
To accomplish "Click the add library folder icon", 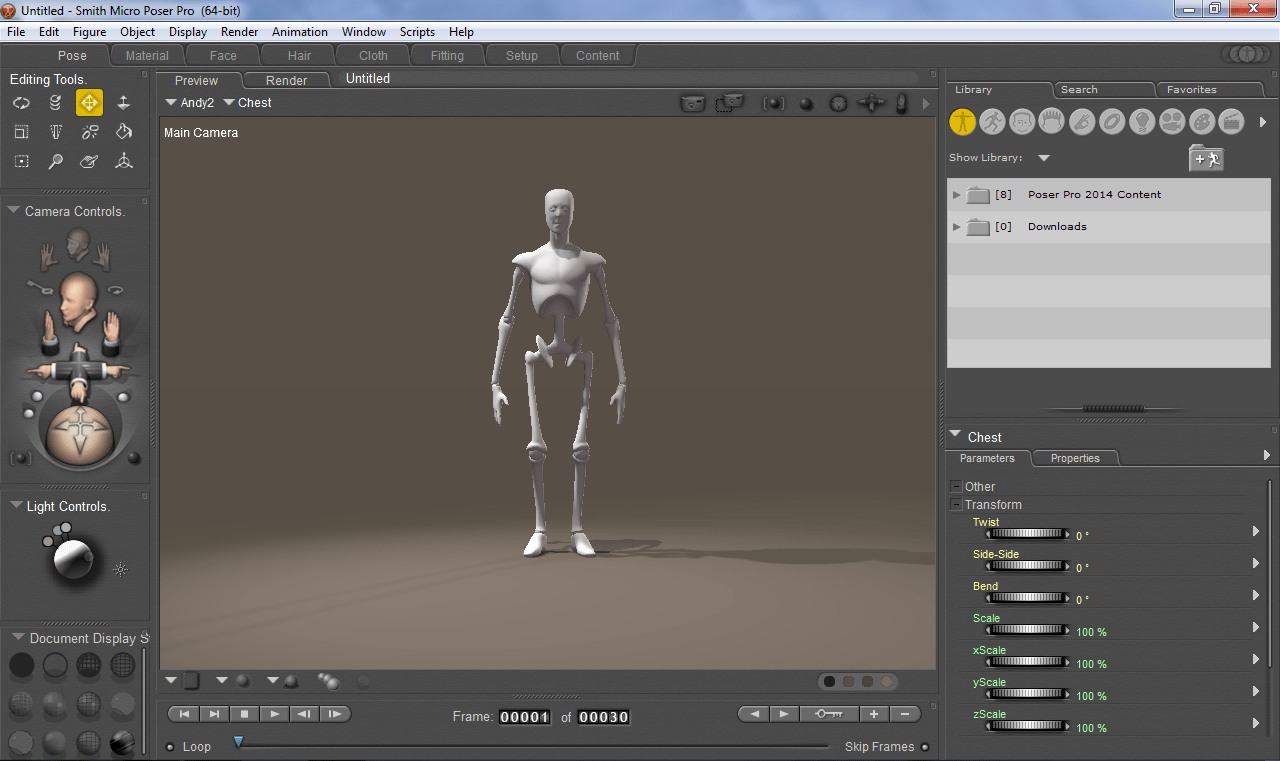I will pyautogui.click(x=1206, y=158).
